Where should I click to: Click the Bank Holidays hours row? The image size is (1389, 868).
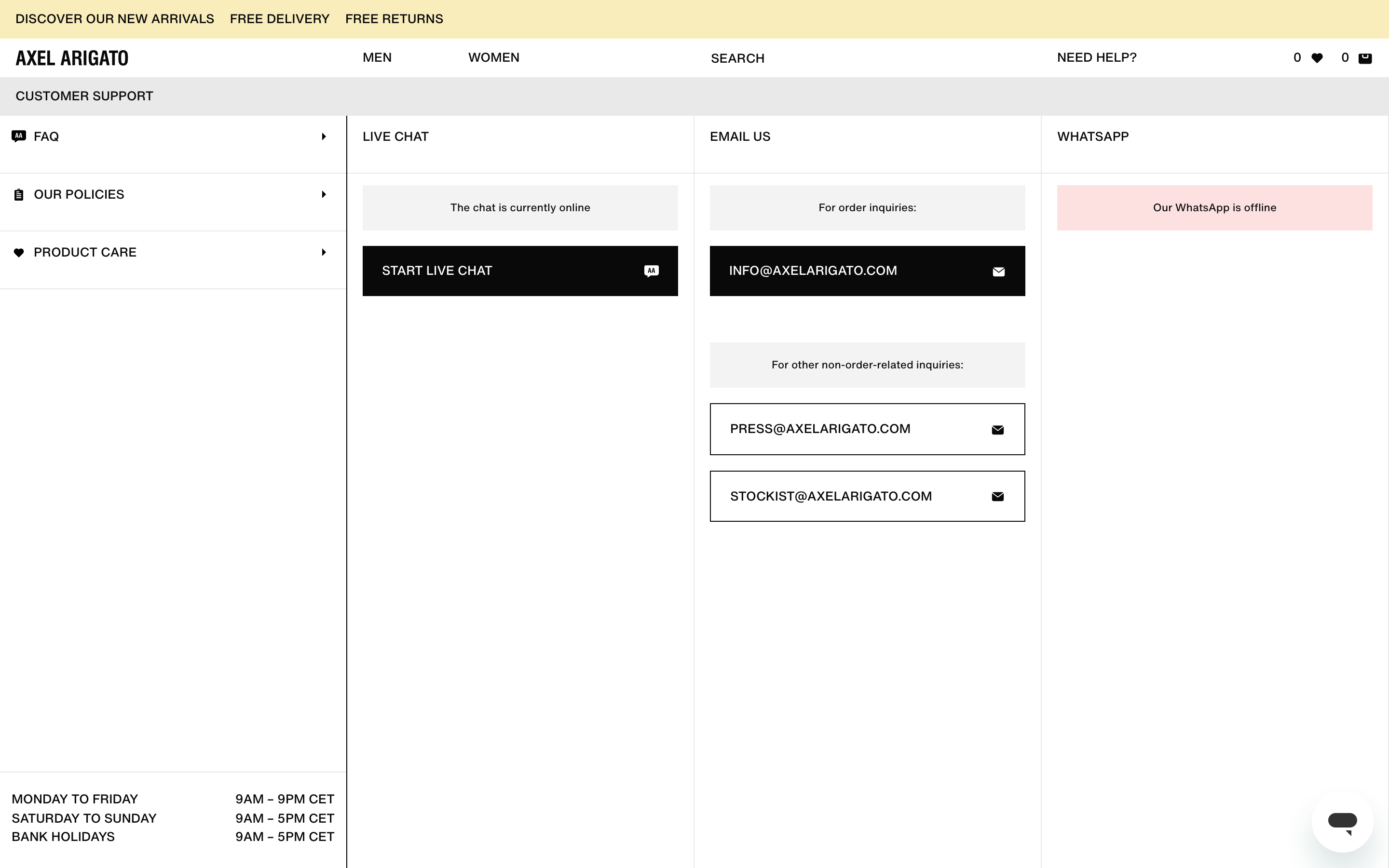point(173,837)
